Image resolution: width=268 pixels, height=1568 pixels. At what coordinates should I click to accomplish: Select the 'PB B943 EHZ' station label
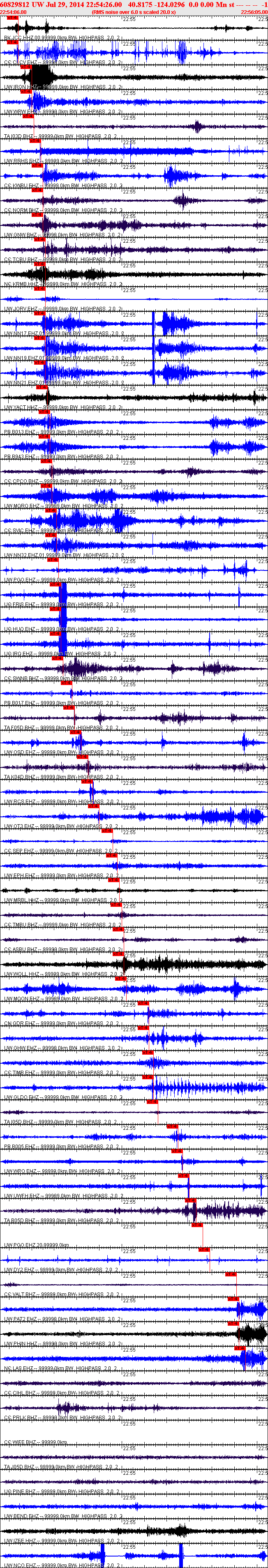(x=20, y=457)
